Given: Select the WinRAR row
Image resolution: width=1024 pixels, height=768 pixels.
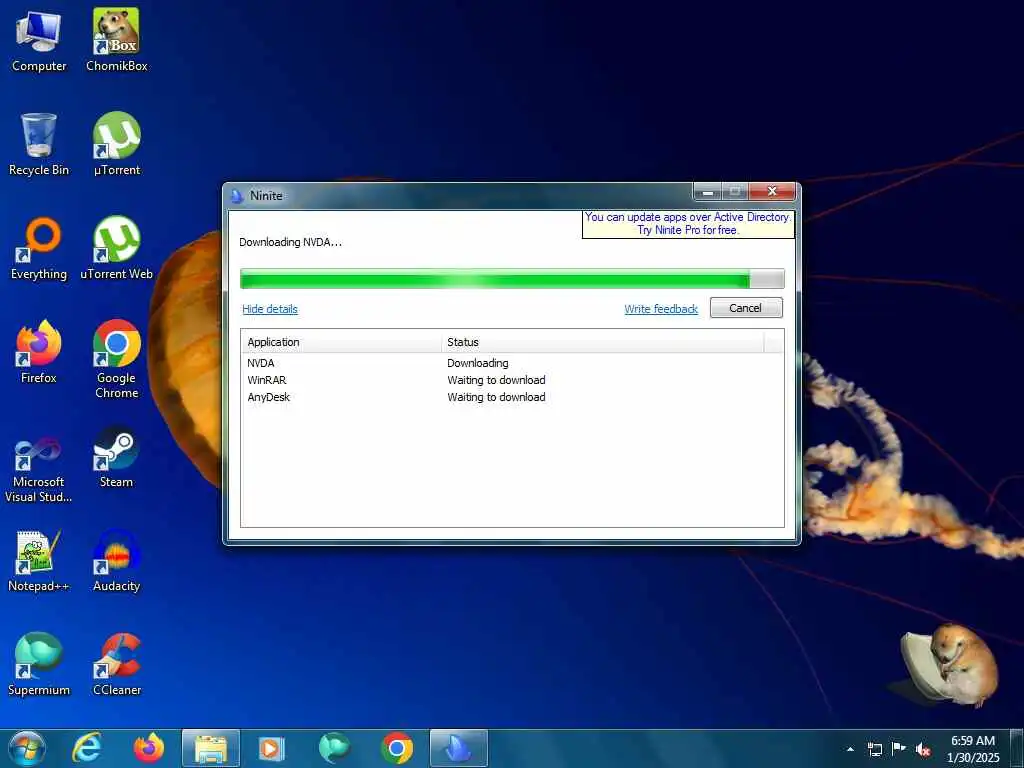Looking at the screenshot, I should [x=512, y=380].
